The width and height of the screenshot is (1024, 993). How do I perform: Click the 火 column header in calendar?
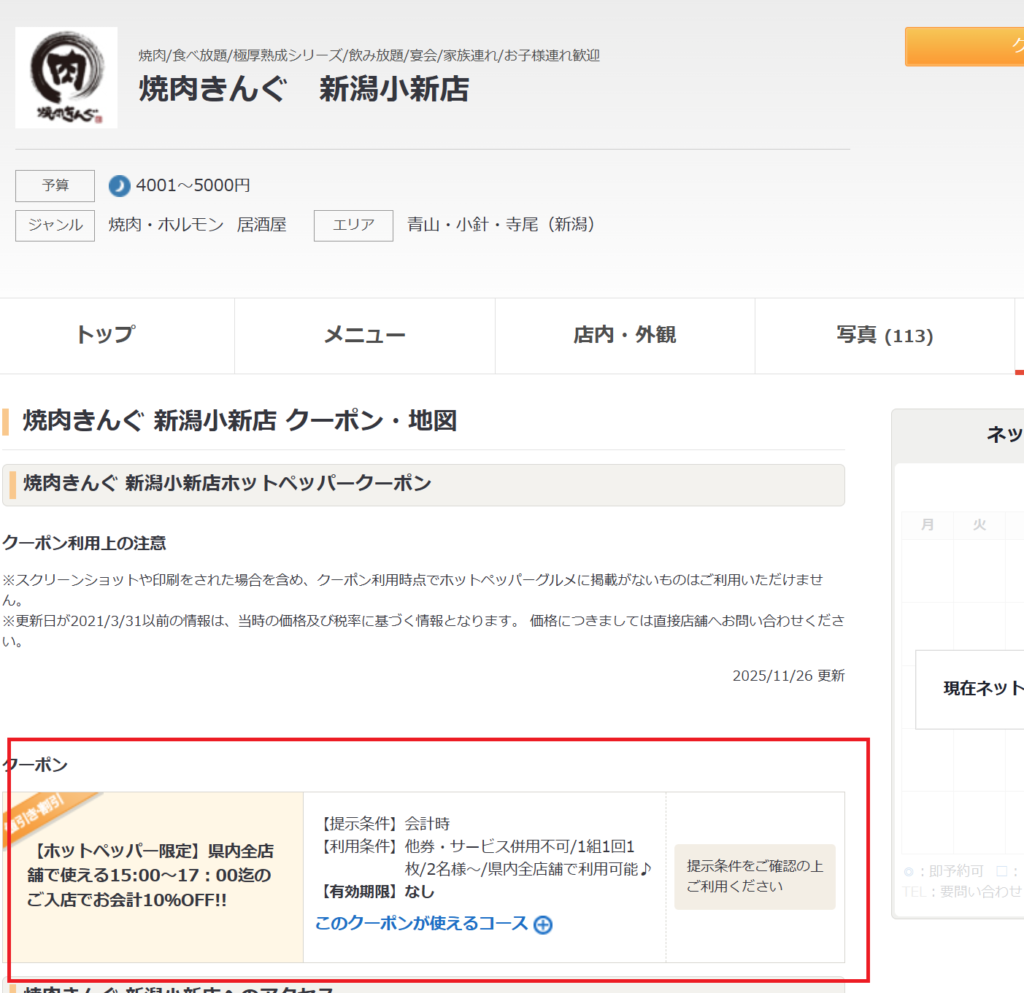click(x=980, y=525)
